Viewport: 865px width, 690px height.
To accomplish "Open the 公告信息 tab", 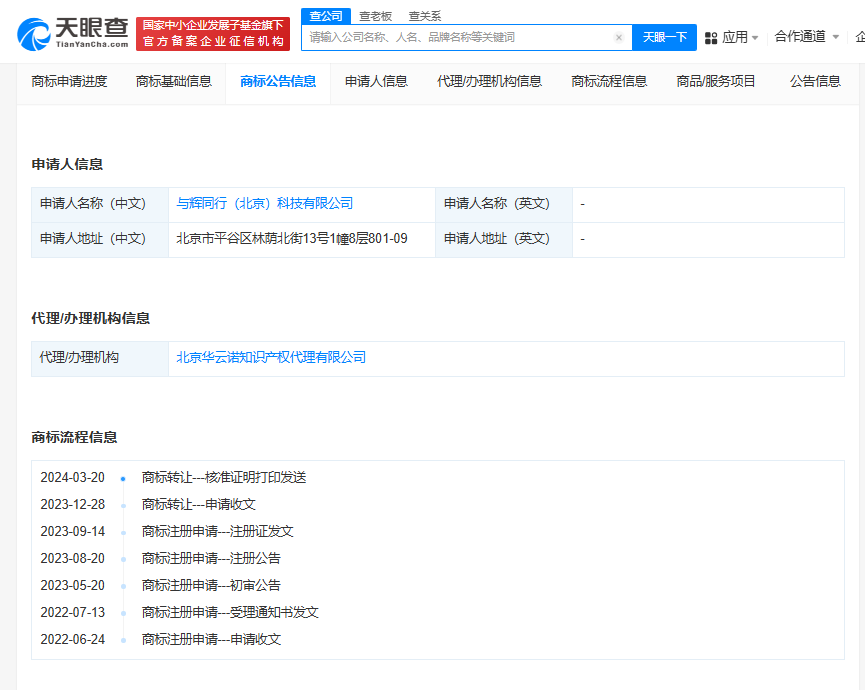I will coord(815,81).
